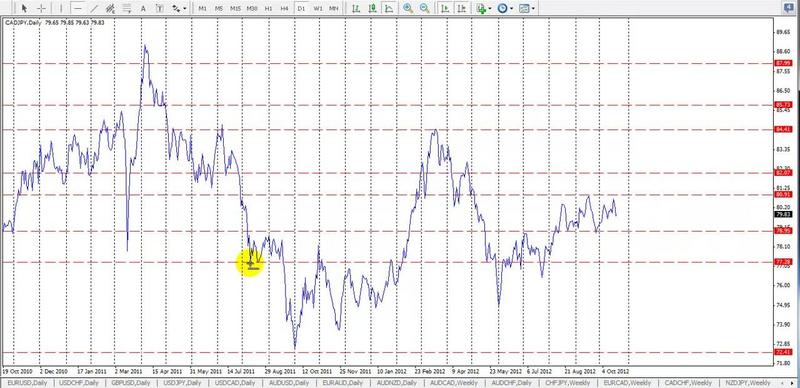Screen dimensions: 800x388
Task: Switch to M15 timeframe
Action: (x=235, y=8)
